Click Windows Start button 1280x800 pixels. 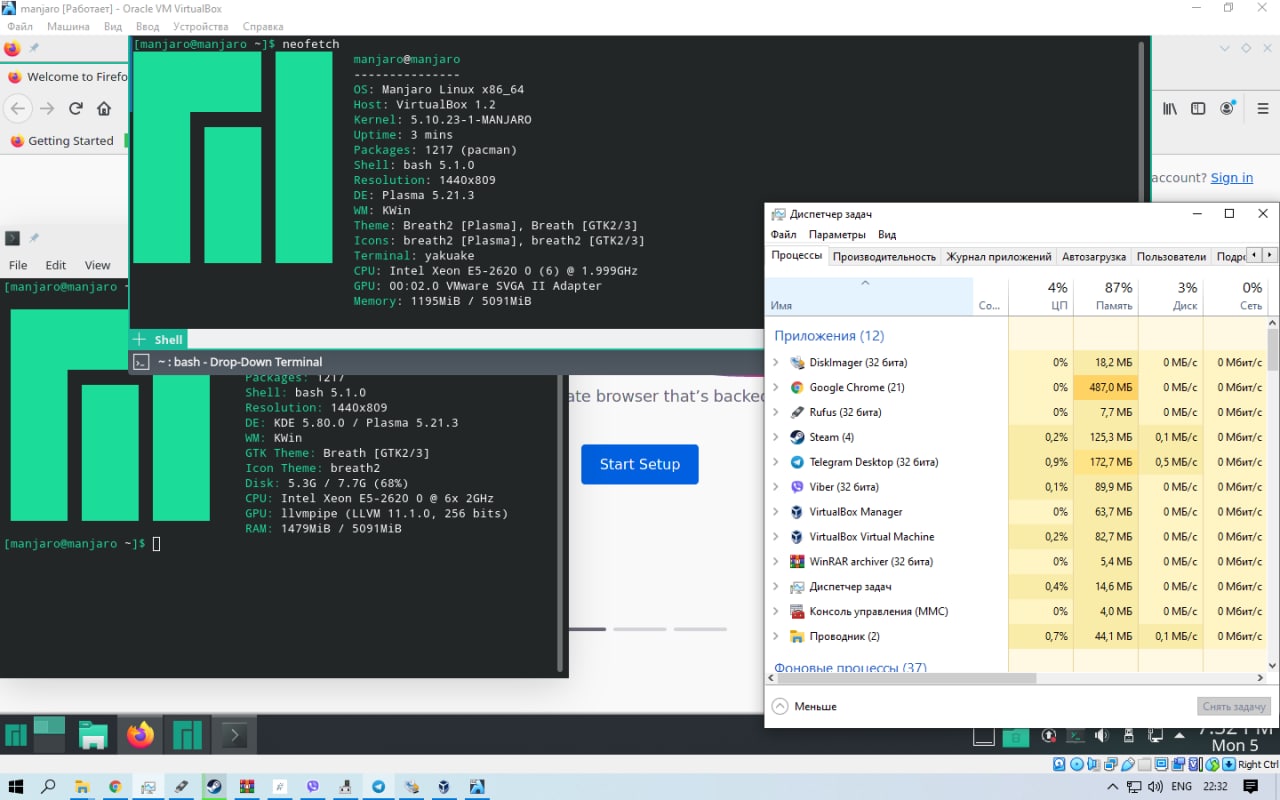tap(16, 787)
